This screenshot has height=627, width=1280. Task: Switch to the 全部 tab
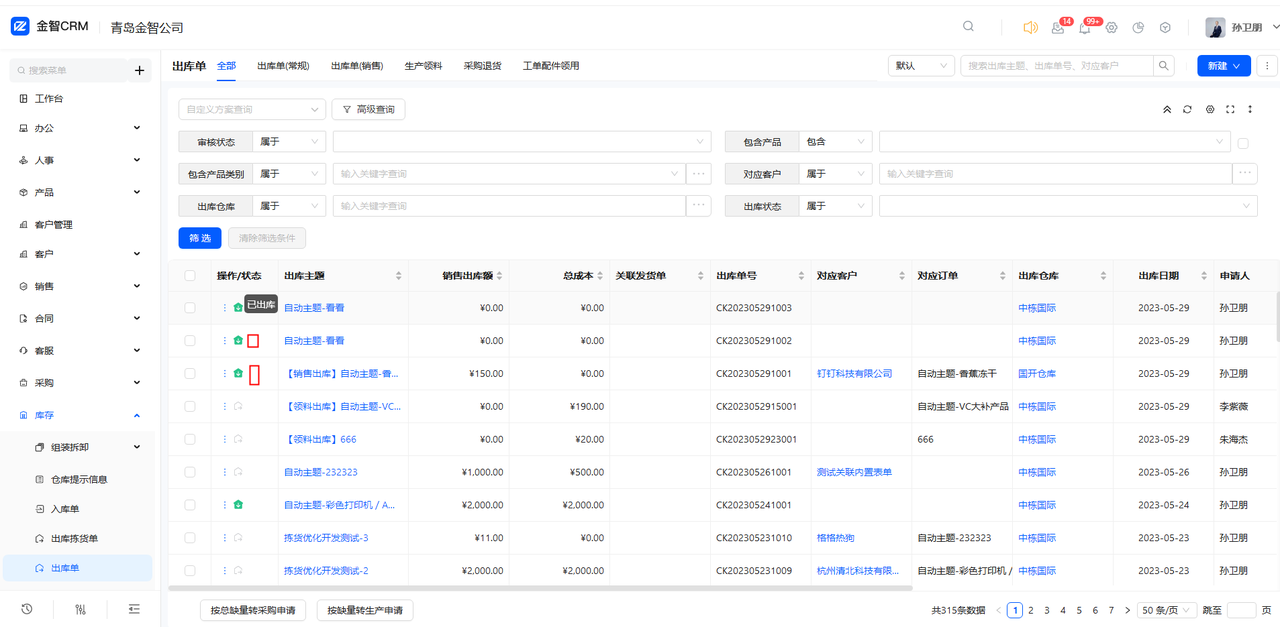coord(226,66)
